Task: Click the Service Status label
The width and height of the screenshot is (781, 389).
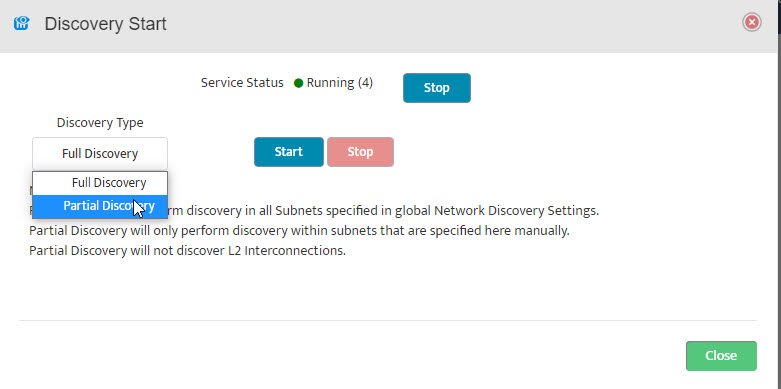Action: click(x=242, y=83)
